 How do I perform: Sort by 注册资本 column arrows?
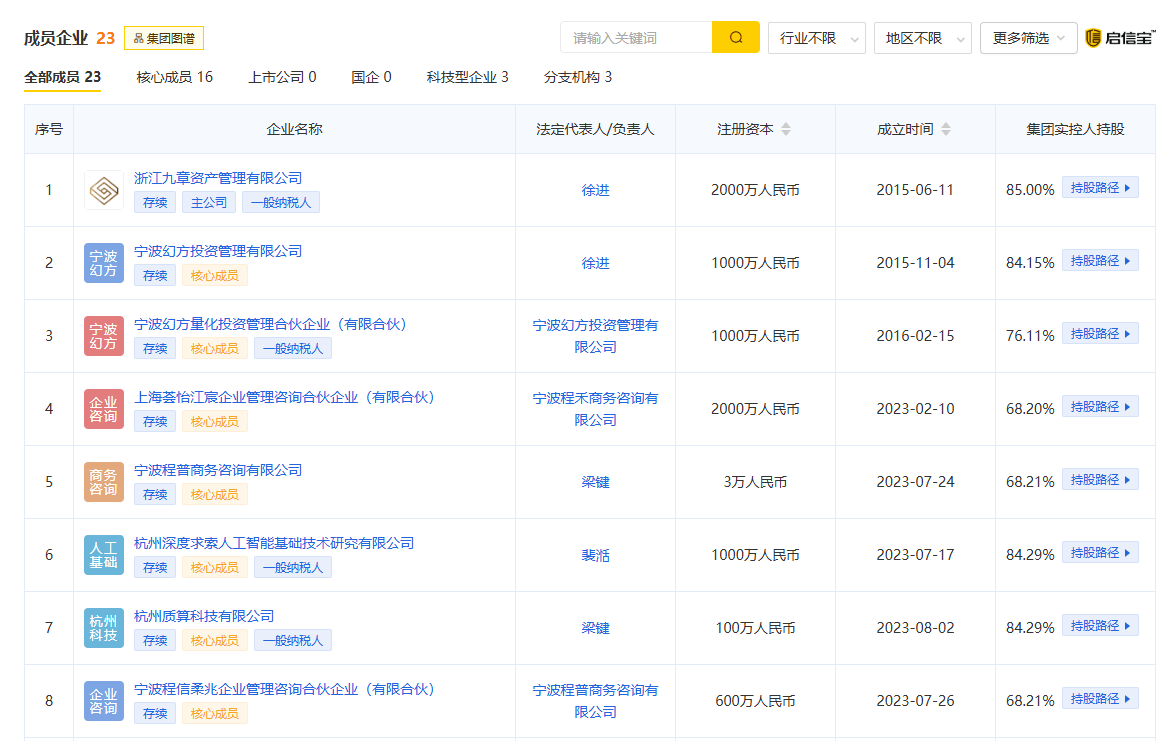[786, 129]
